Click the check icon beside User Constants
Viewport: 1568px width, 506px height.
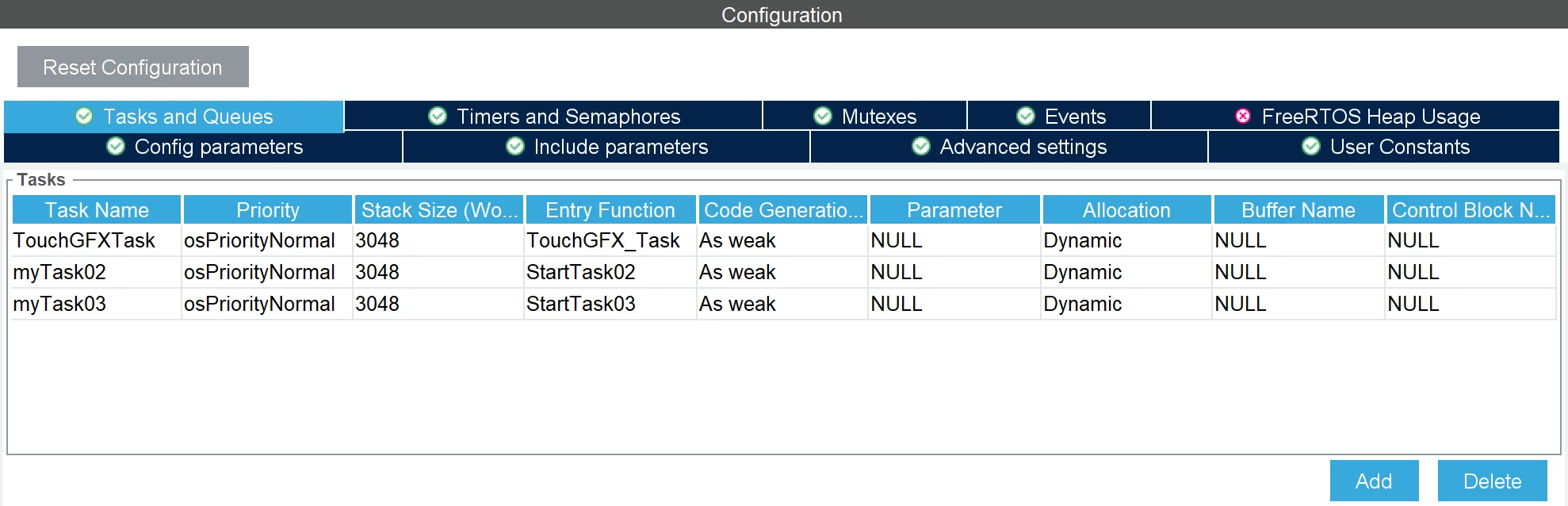(x=1311, y=146)
